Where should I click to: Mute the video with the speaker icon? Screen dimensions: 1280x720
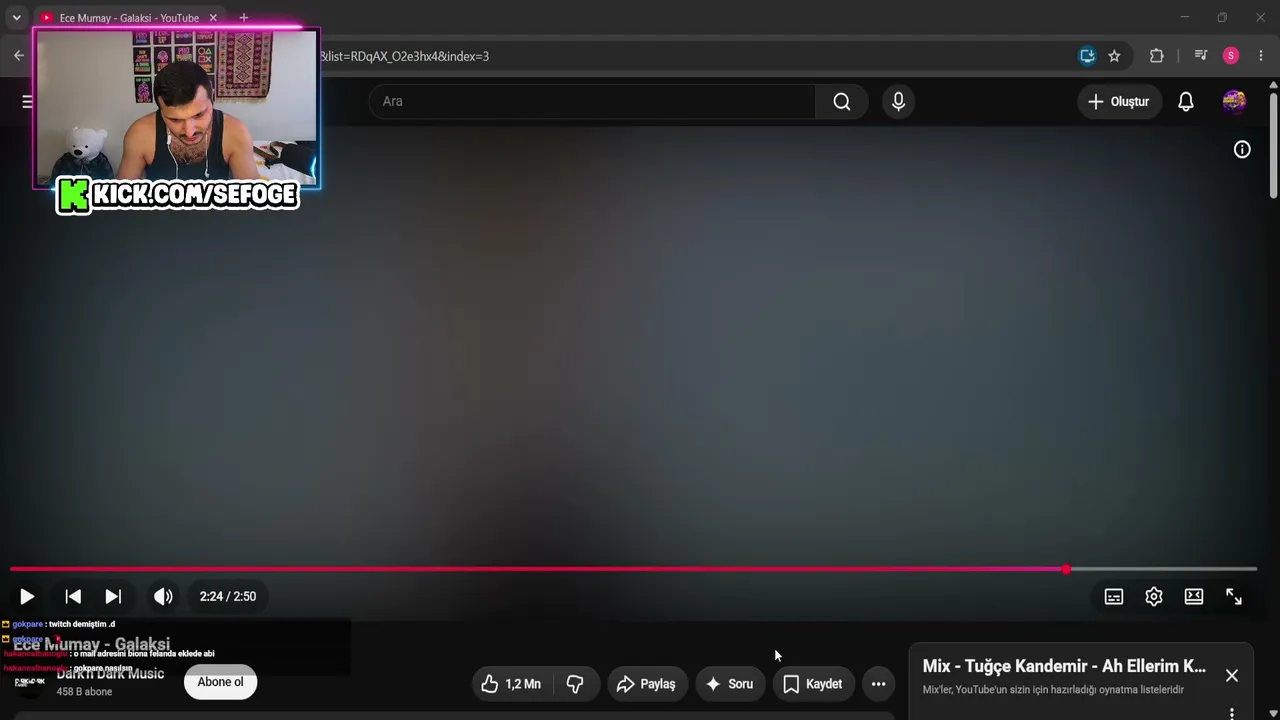pyautogui.click(x=163, y=597)
